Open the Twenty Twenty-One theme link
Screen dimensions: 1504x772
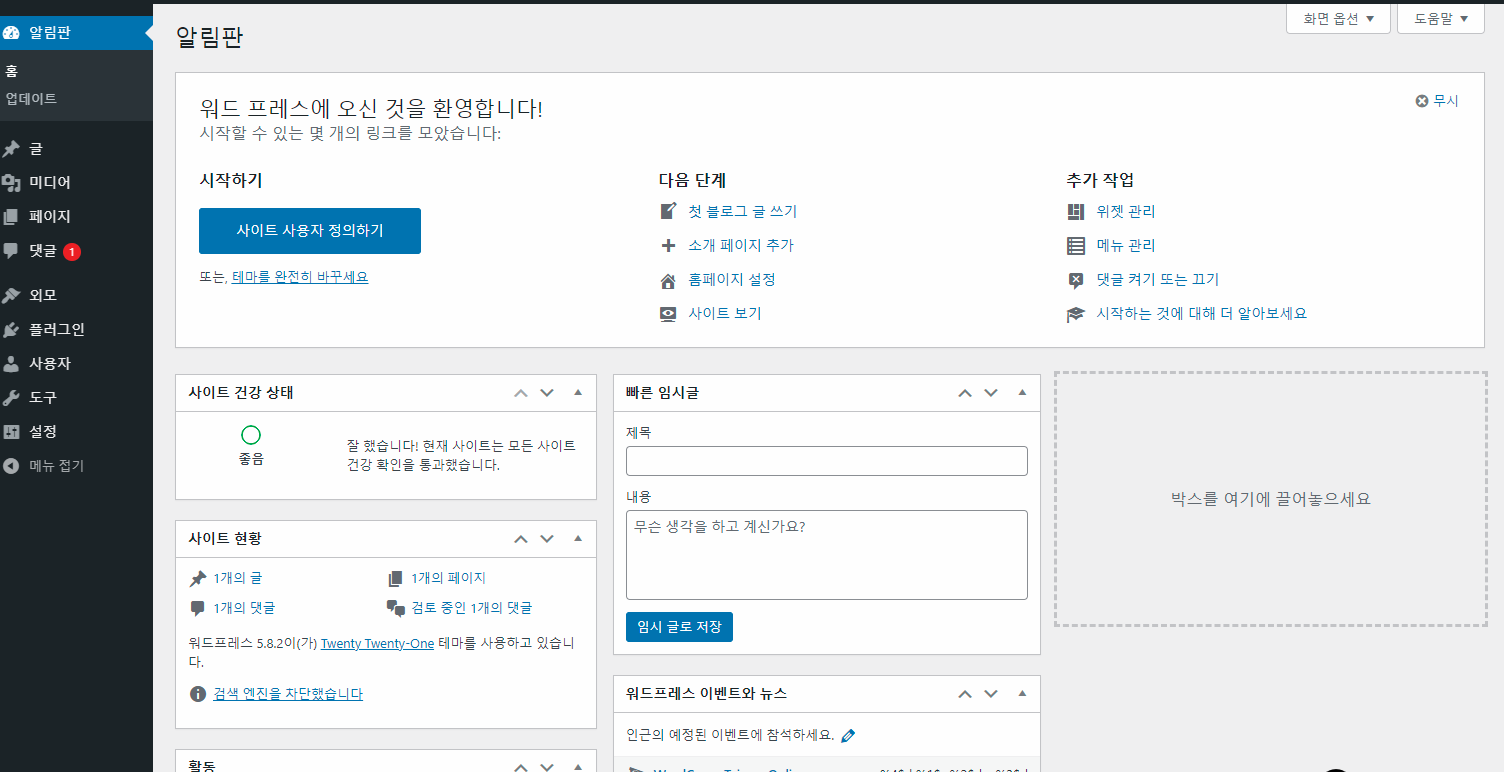coord(377,644)
